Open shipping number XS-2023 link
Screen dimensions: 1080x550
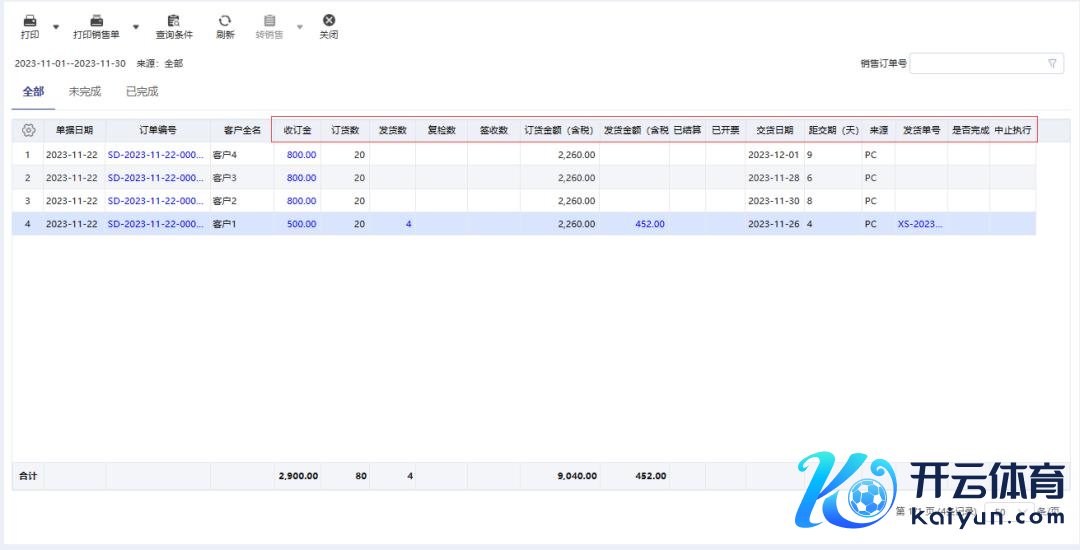pos(920,224)
